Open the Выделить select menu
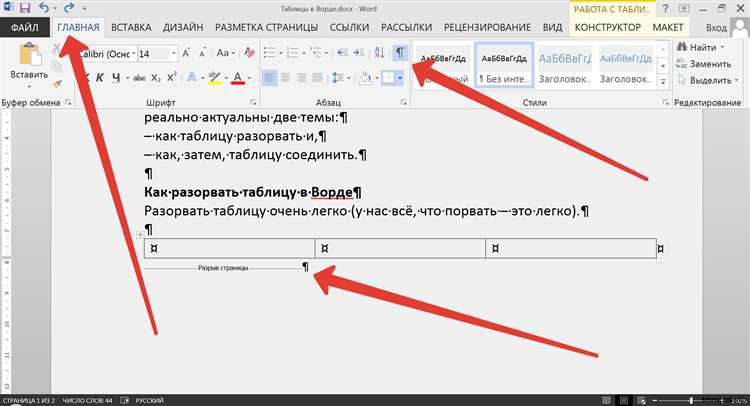750x406 pixels. [x=708, y=80]
